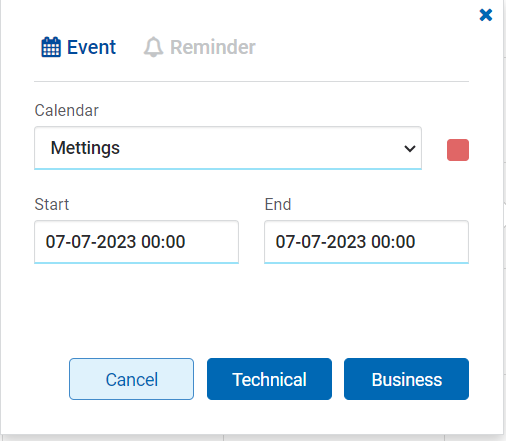
Task: Switch to the Event tab label
Action: pos(91,47)
